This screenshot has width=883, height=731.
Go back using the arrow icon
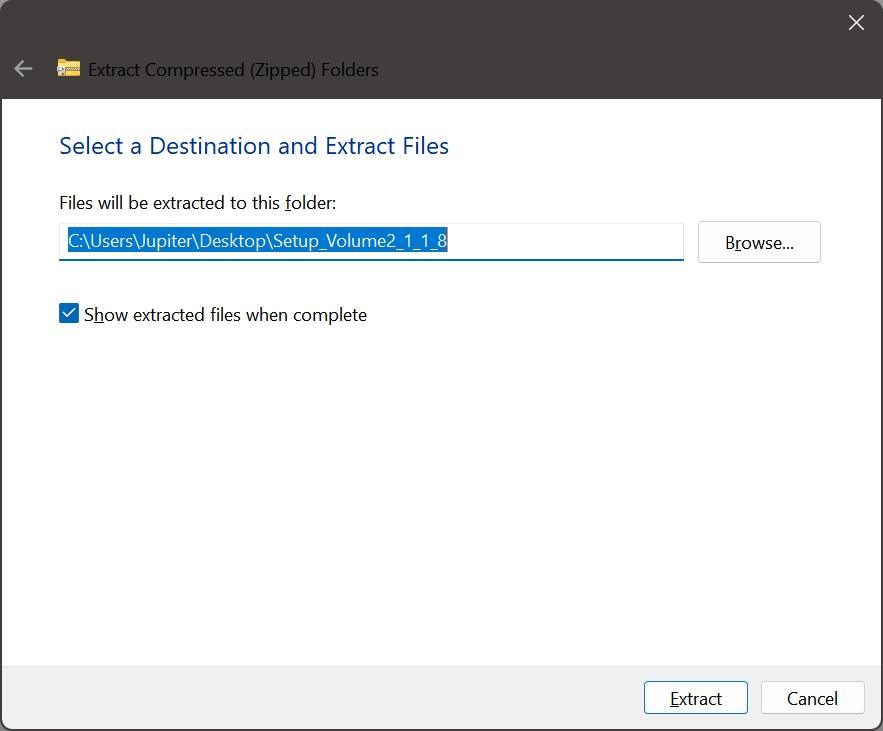point(23,69)
